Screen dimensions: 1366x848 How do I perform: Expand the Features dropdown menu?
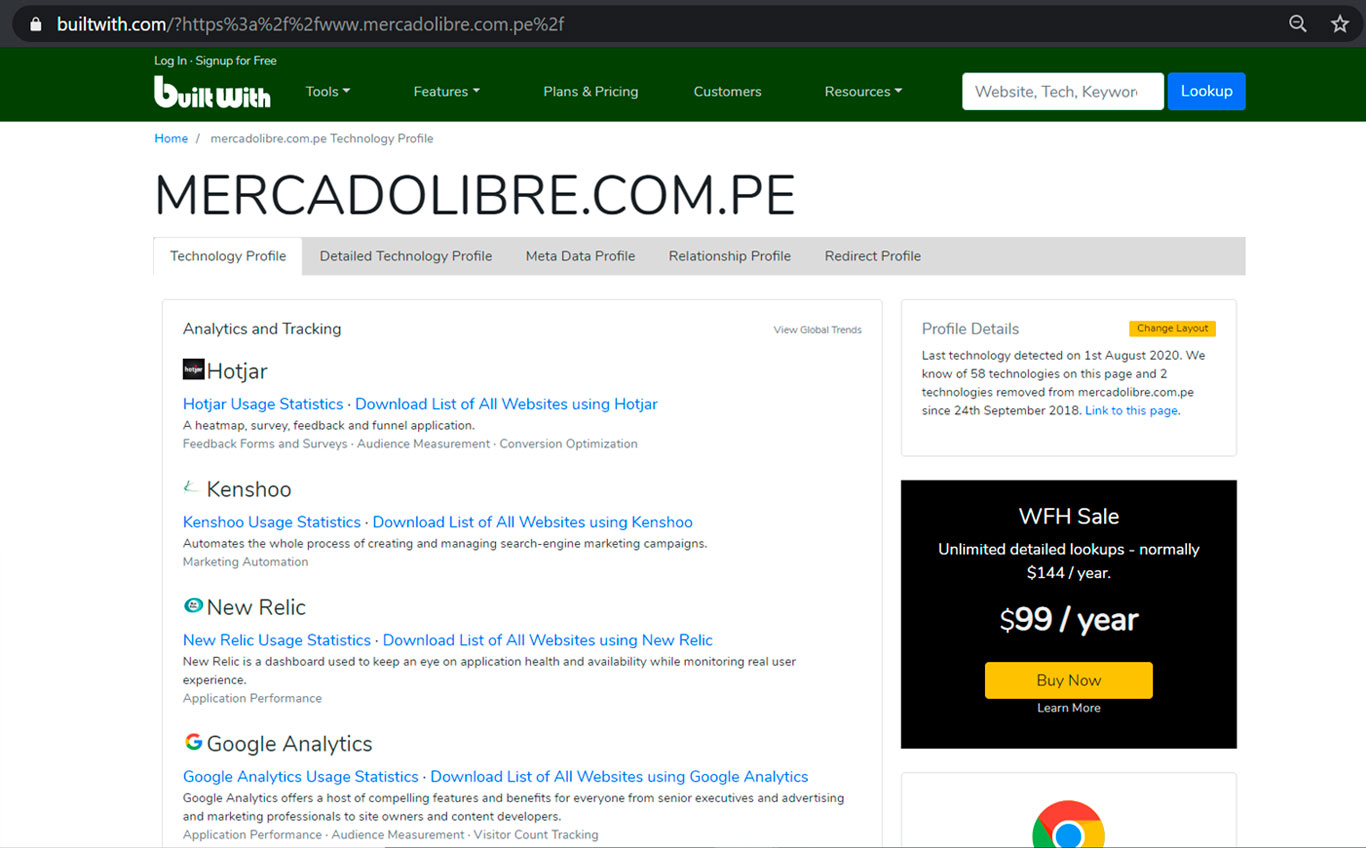tap(447, 91)
